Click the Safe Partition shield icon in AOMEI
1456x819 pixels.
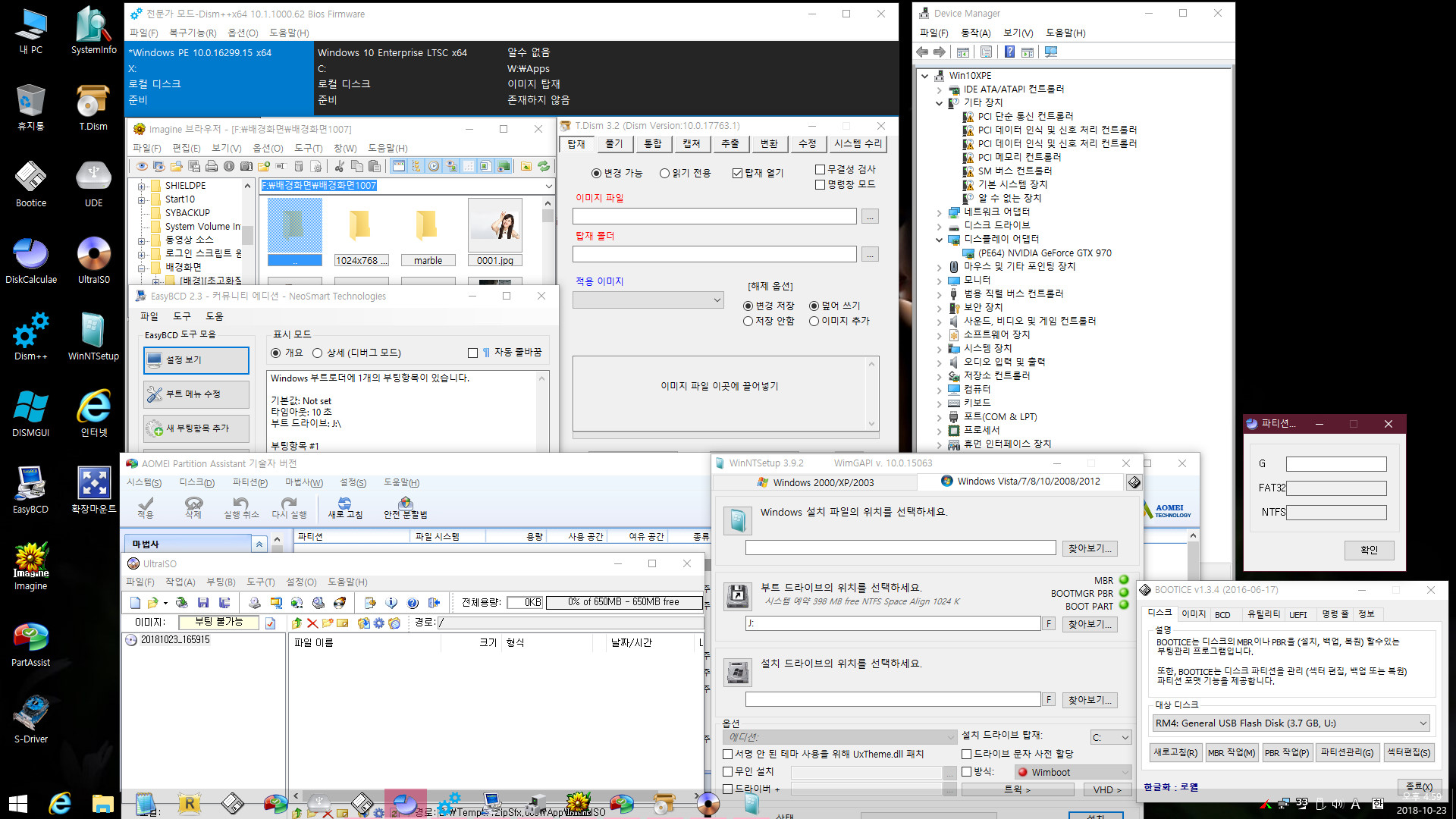click(406, 507)
